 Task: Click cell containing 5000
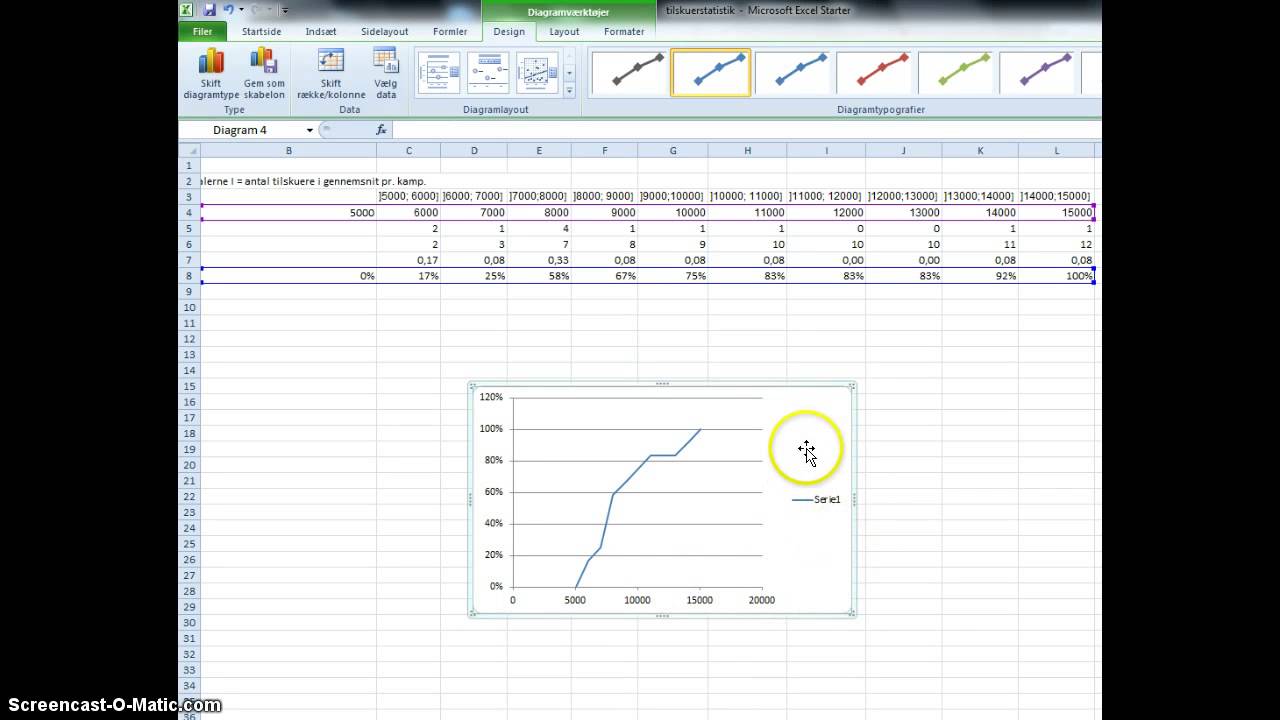[289, 212]
